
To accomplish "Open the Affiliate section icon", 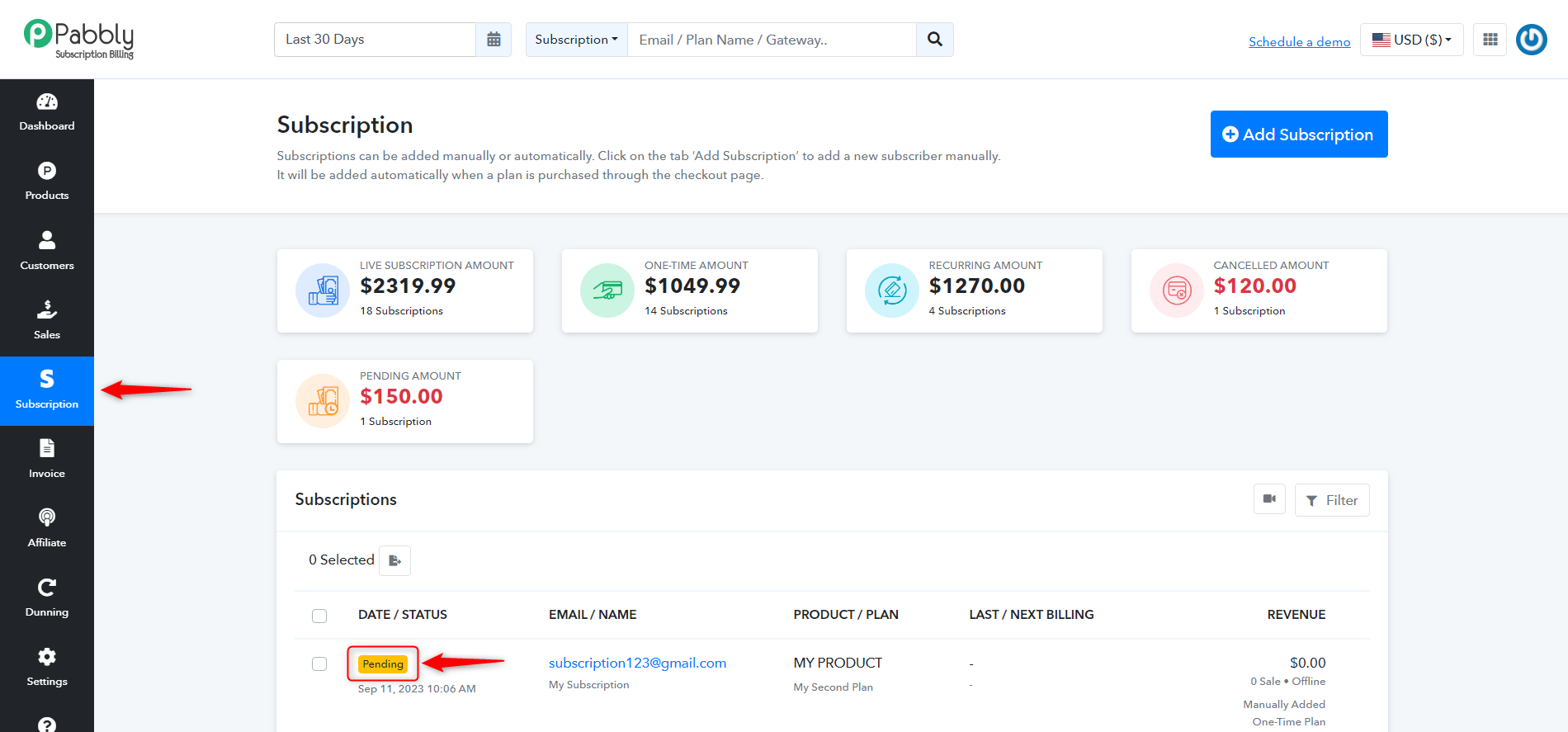I will (47, 517).
